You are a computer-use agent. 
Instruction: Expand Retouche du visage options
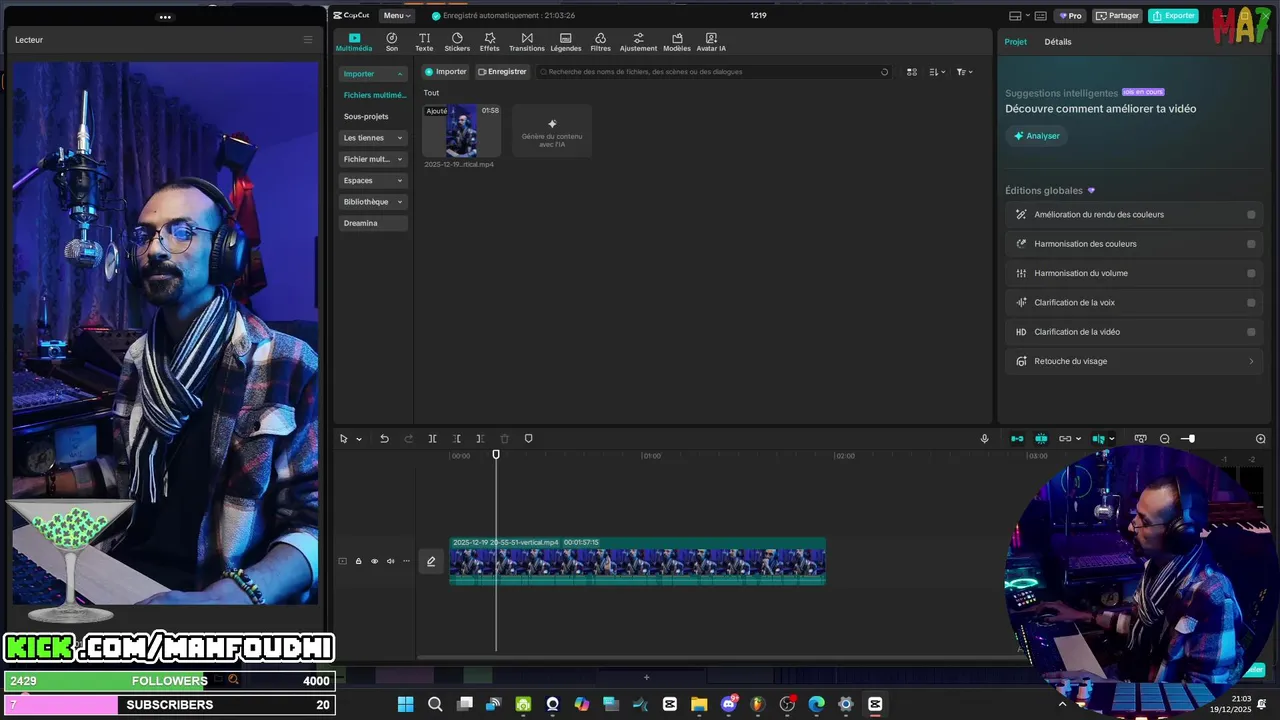(x=1251, y=361)
